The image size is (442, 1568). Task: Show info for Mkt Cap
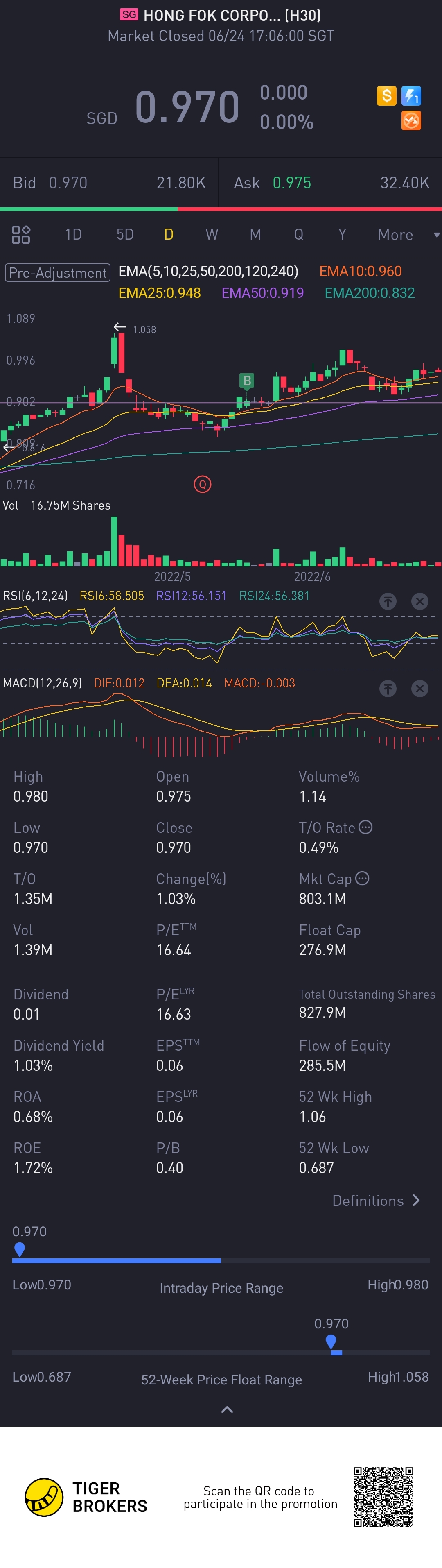[x=362, y=878]
